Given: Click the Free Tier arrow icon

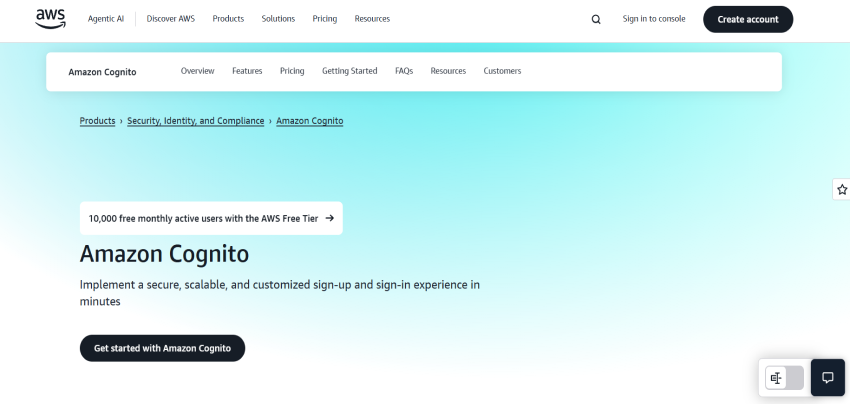Looking at the screenshot, I should coord(330,218).
